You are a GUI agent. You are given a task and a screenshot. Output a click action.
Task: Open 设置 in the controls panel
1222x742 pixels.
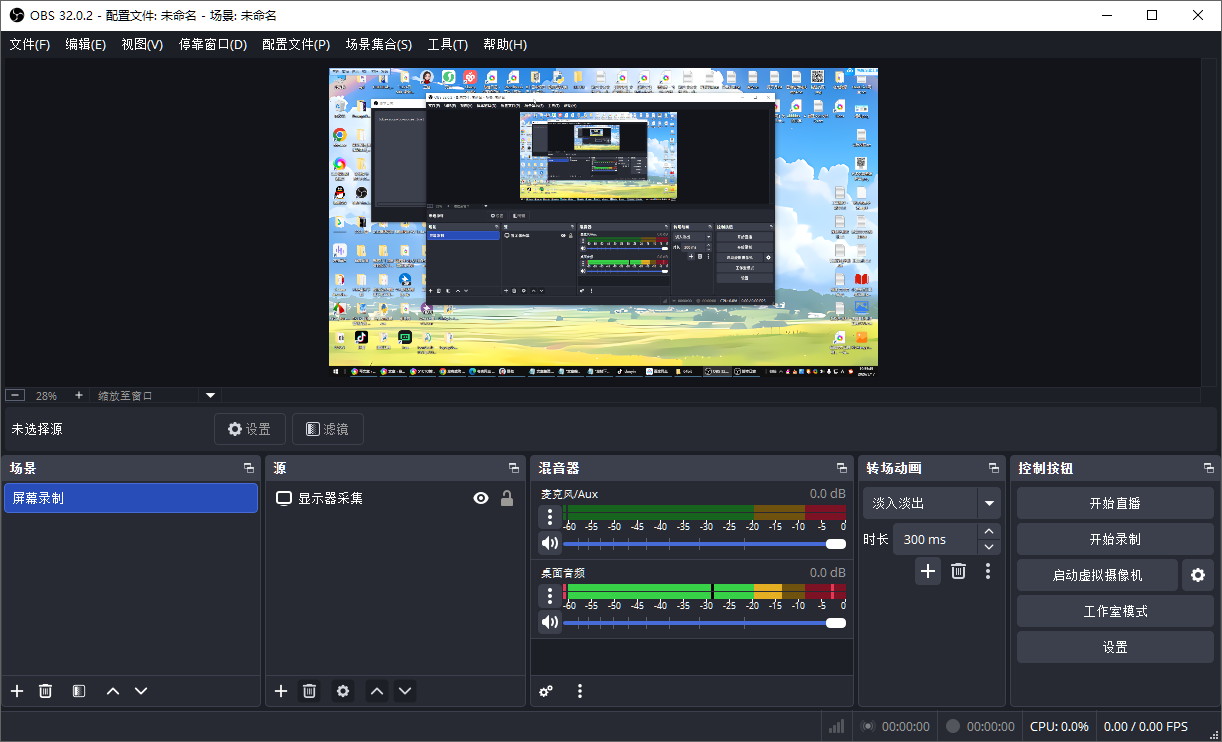[x=1115, y=647]
